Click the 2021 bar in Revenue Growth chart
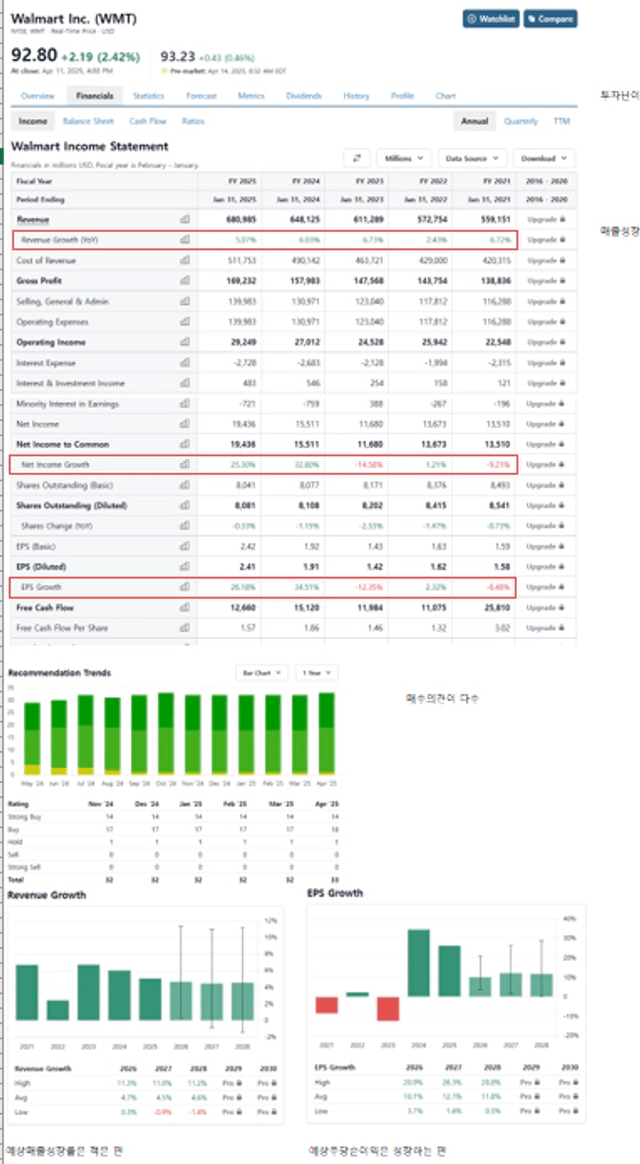The width and height of the screenshot is (640, 1164). point(27,992)
